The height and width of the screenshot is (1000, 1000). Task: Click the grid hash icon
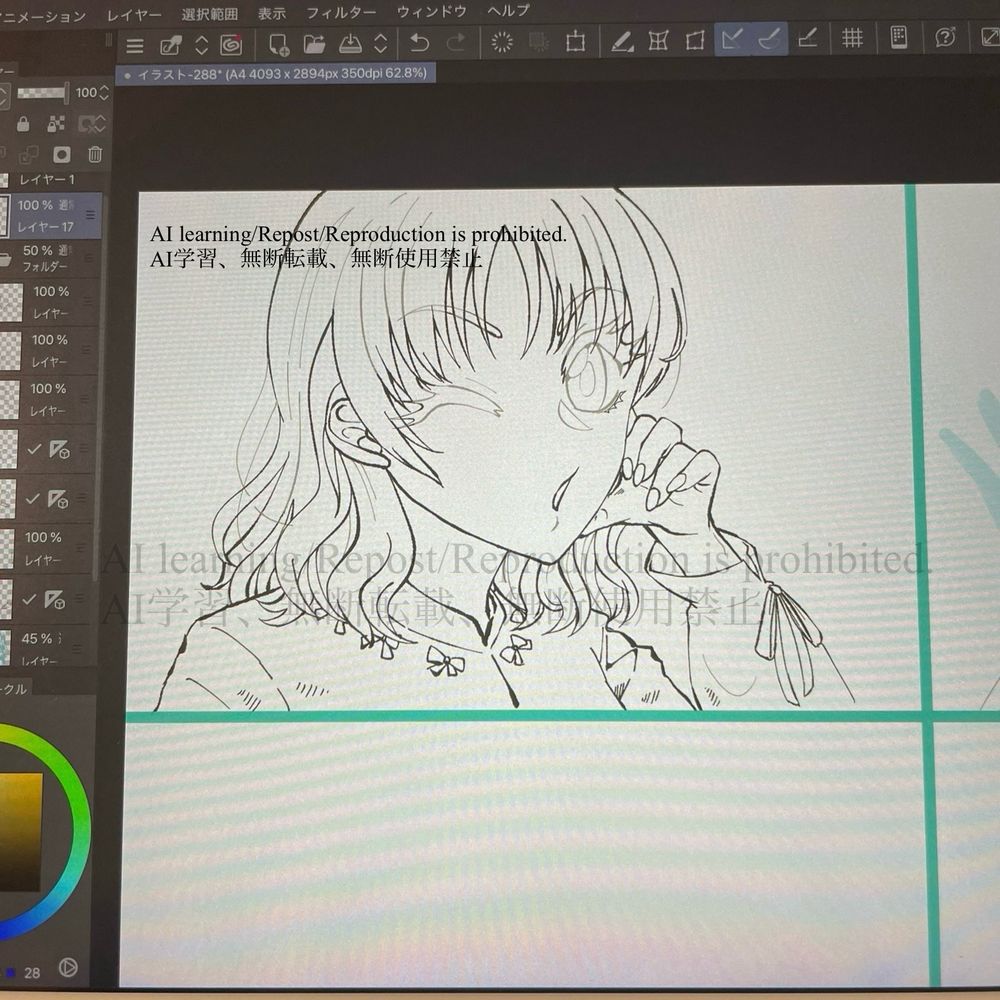tap(852, 38)
